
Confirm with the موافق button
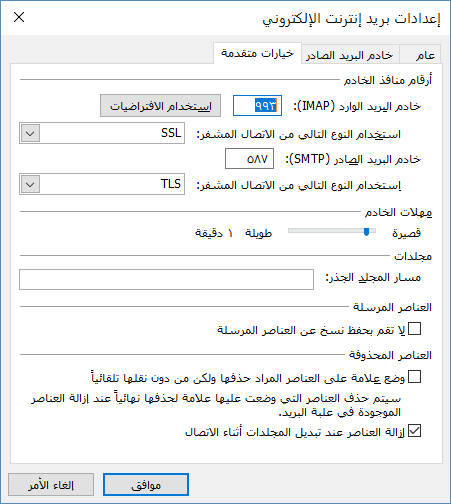click(146, 485)
